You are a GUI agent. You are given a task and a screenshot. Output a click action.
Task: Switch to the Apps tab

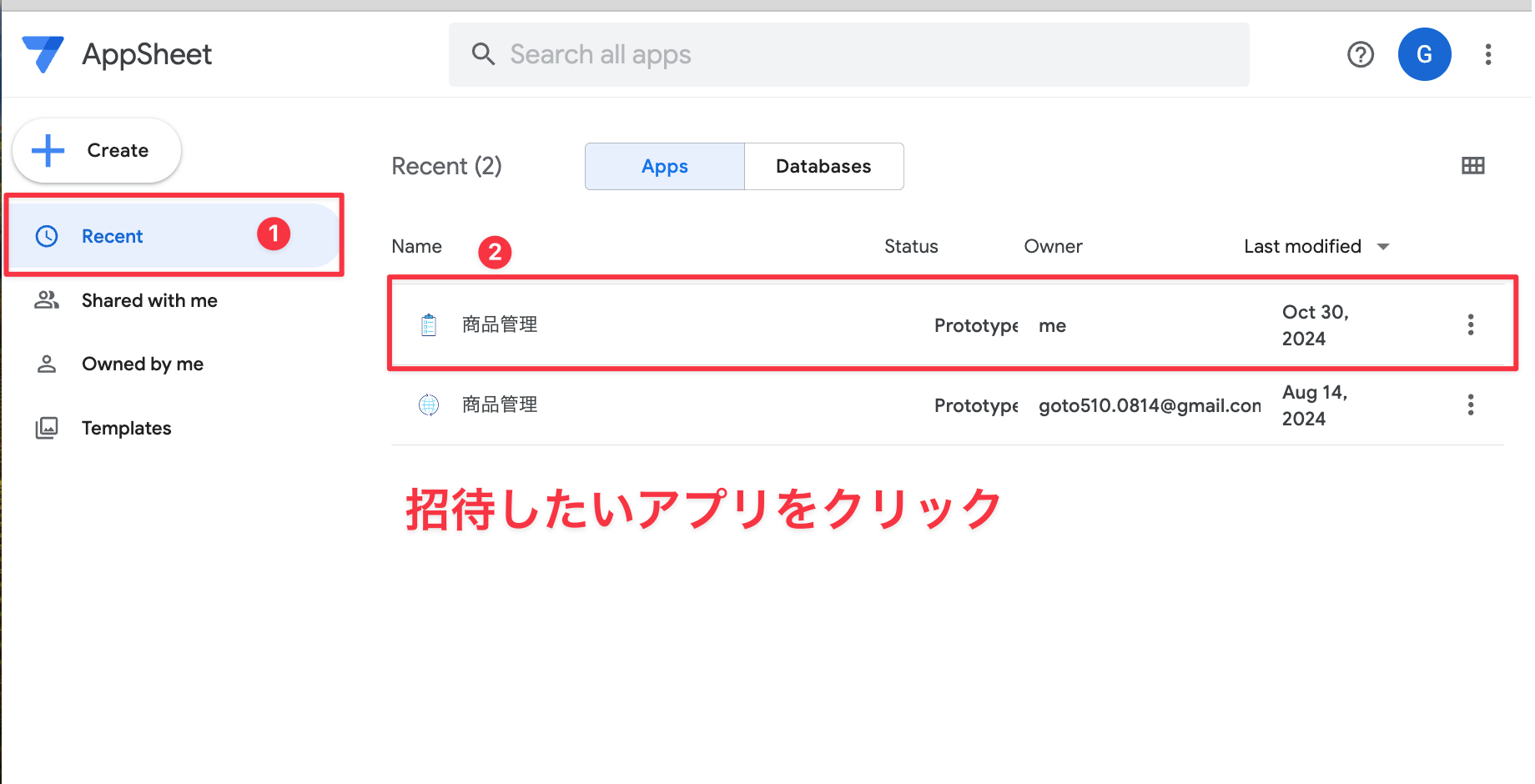[x=665, y=166]
